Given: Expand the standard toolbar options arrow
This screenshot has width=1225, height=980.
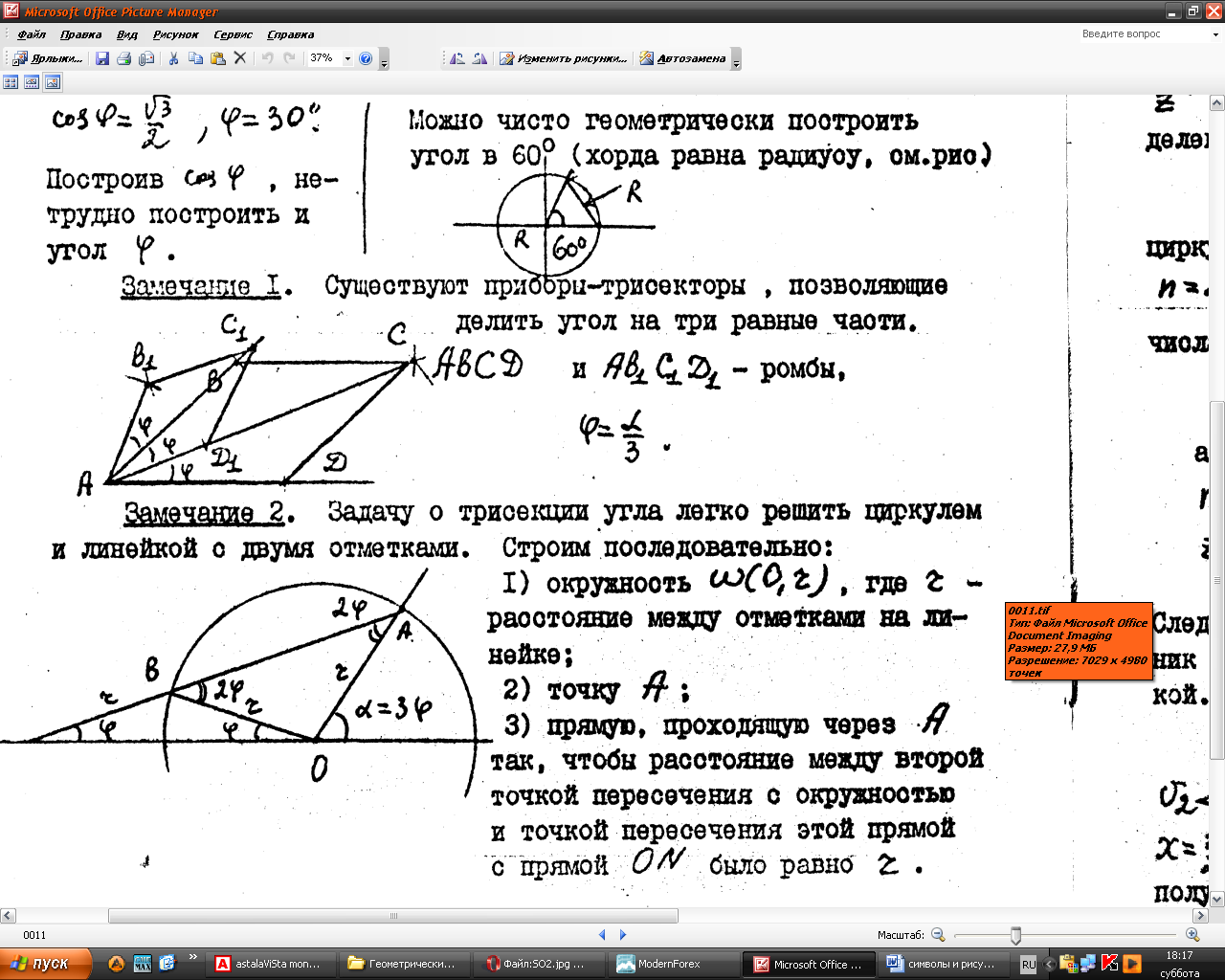Looking at the screenshot, I should point(385,60).
